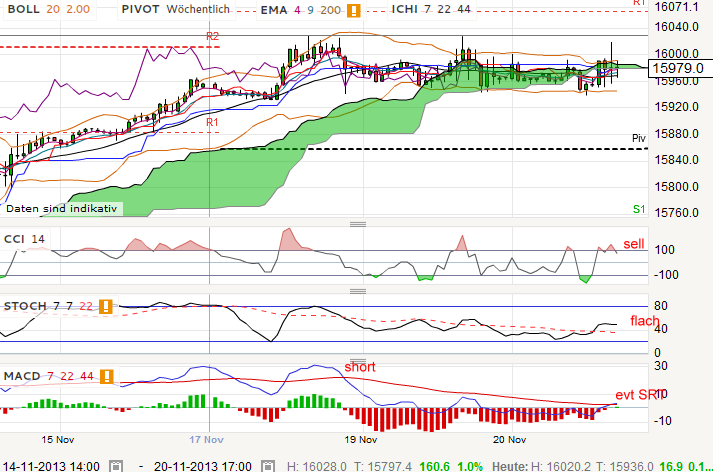This screenshot has height=472, width=713.
Task: Click the red 'sell' annotation in CCI panel
Action: (x=634, y=244)
